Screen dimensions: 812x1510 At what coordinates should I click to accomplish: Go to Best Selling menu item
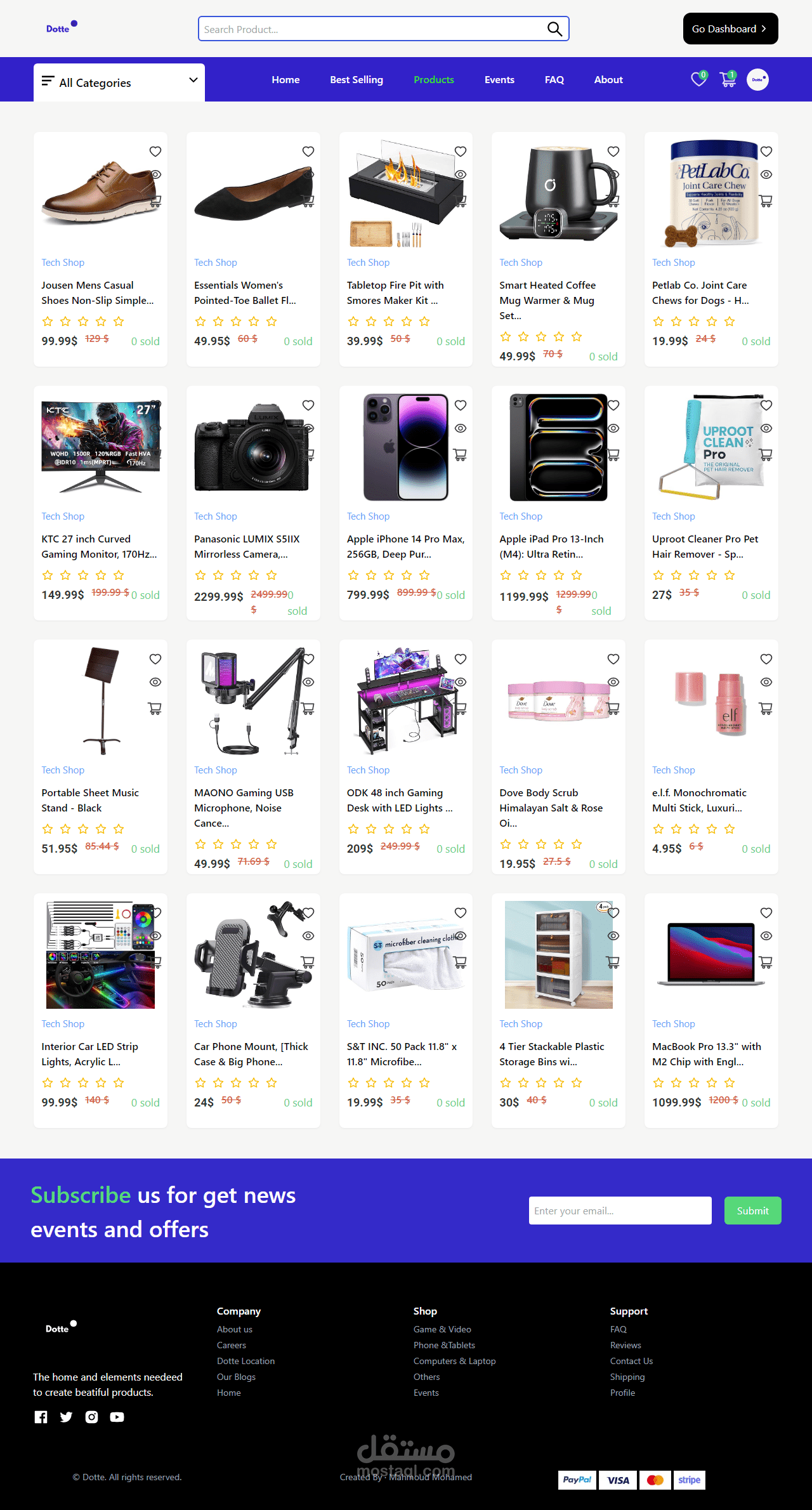[357, 79]
